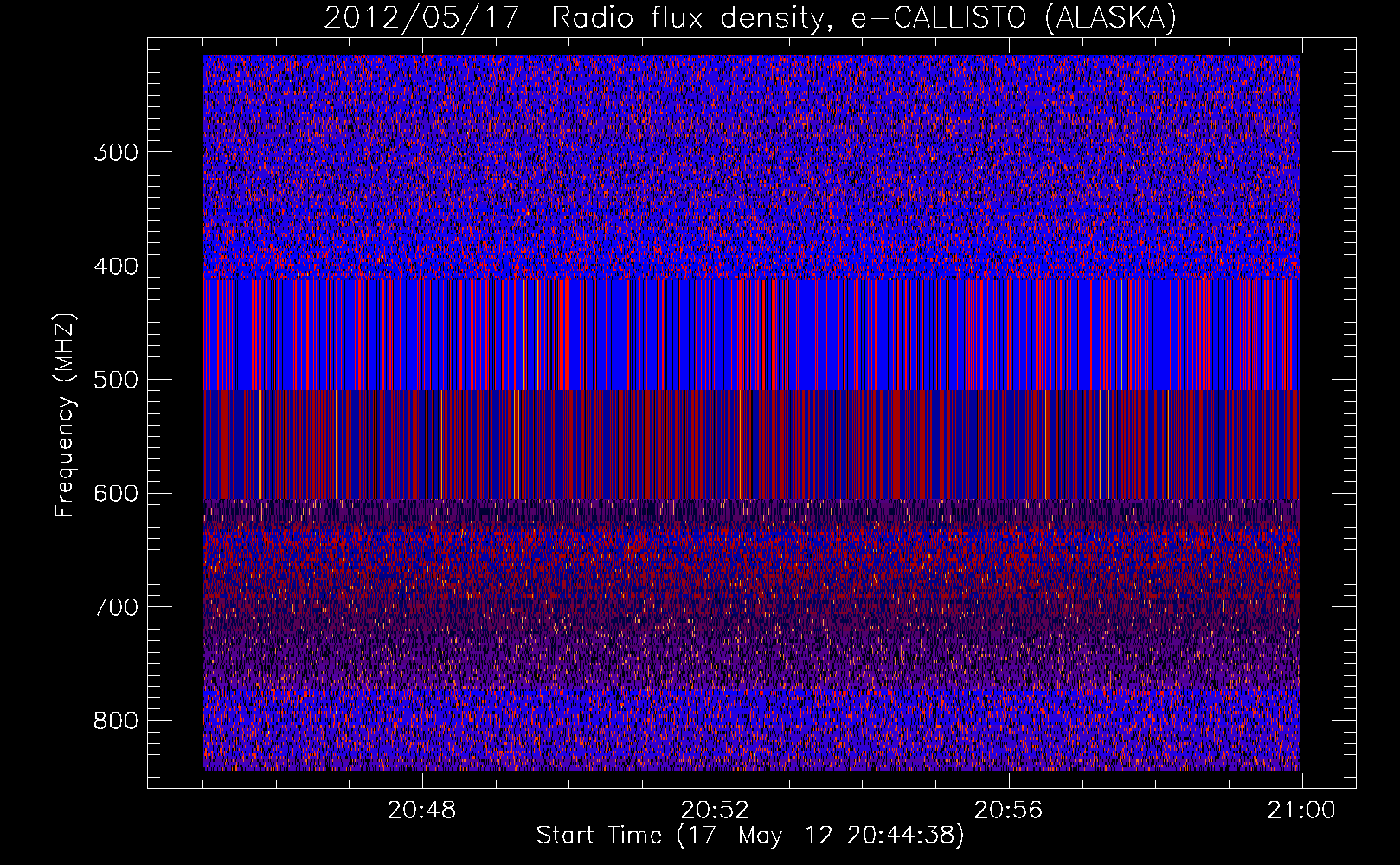Click the 300 frequency tick label

pyautogui.click(x=116, y=152)
